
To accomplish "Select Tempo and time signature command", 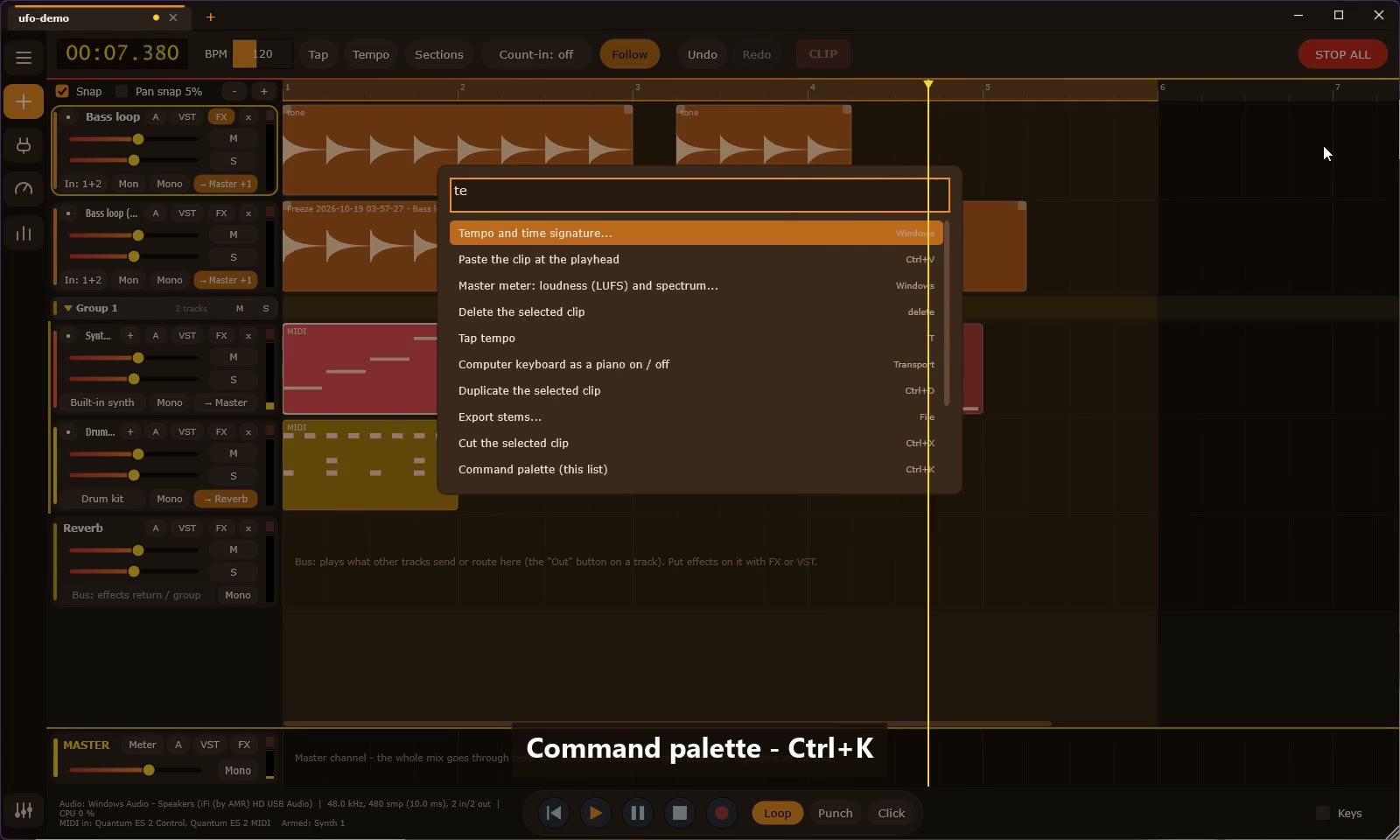I will (696, 233).
